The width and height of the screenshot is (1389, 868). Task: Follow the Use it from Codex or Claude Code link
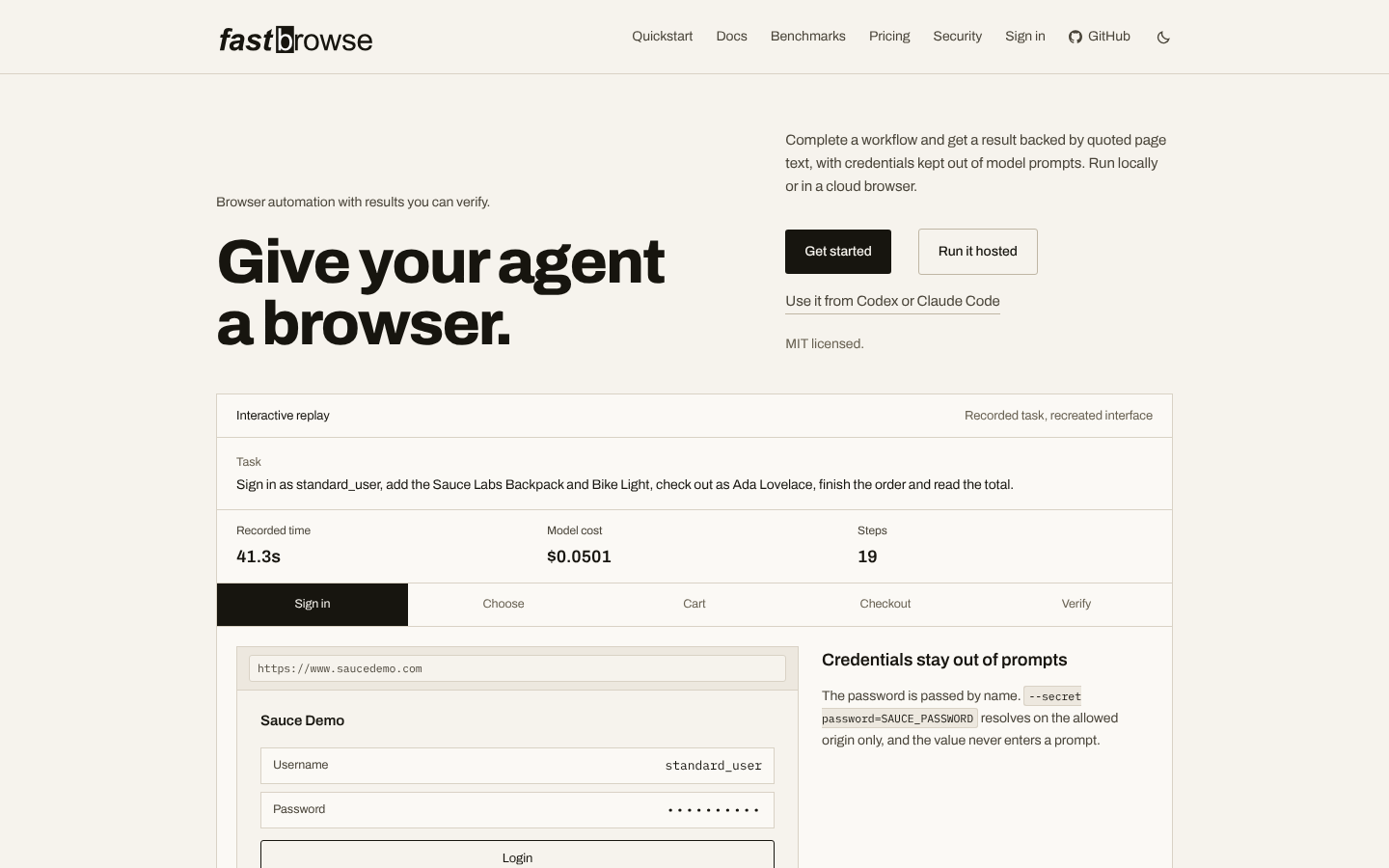(892, 301)
